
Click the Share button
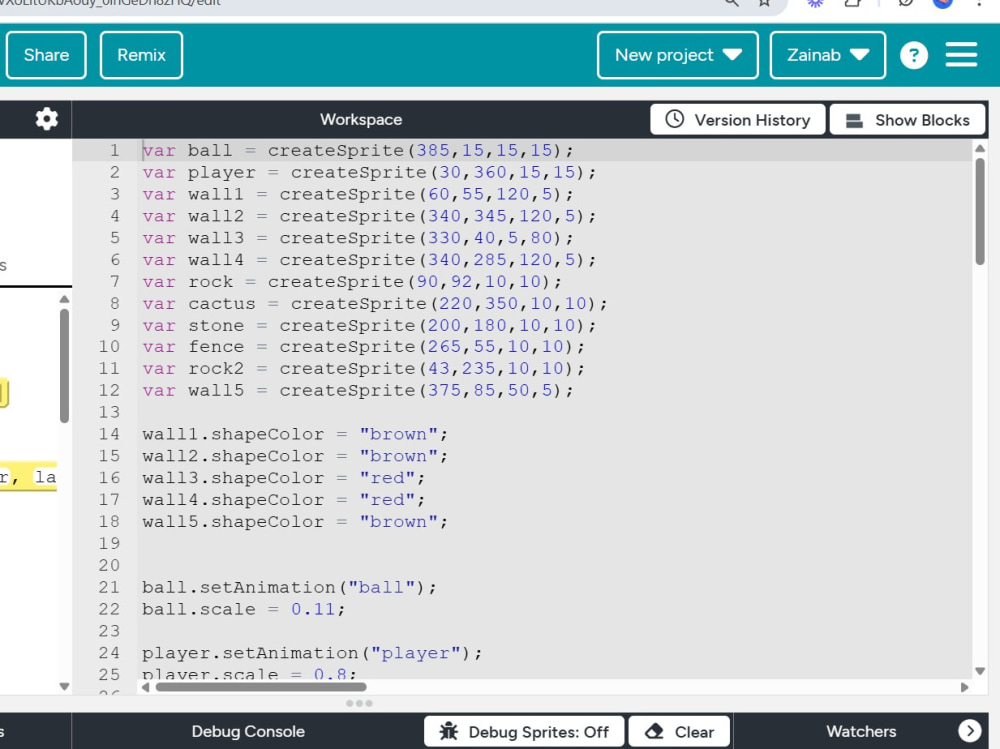[x=47, y=55]
